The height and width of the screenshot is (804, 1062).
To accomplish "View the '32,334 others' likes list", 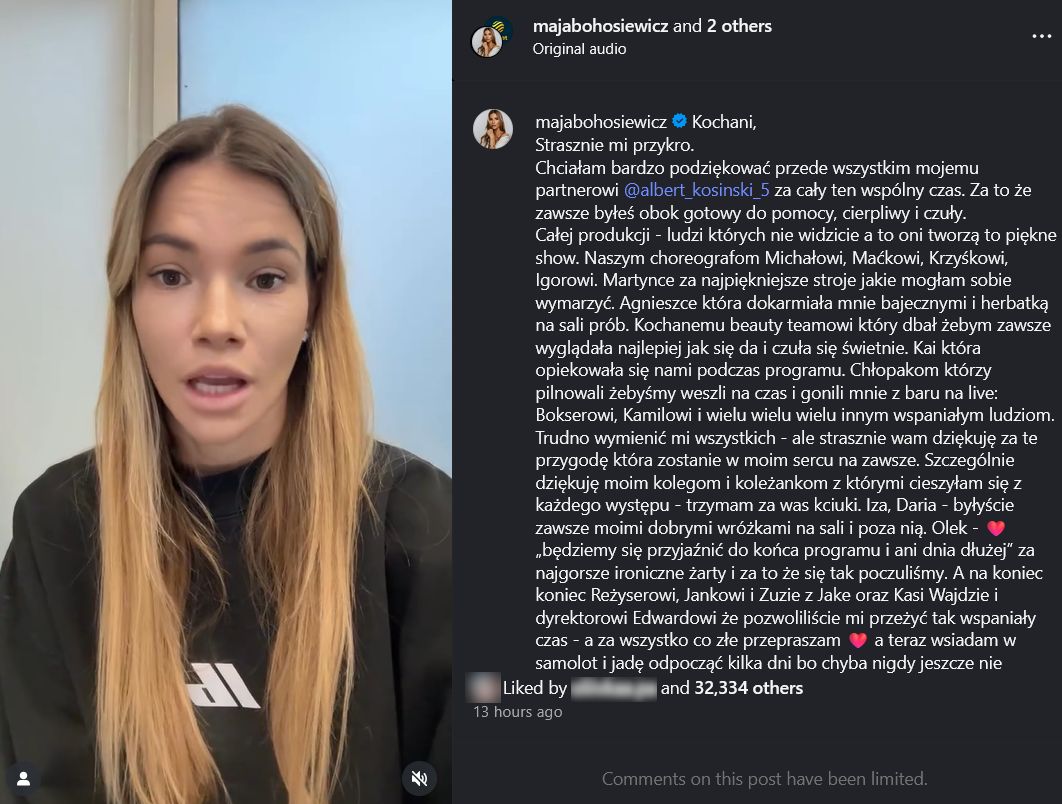I will coord(748,688).
